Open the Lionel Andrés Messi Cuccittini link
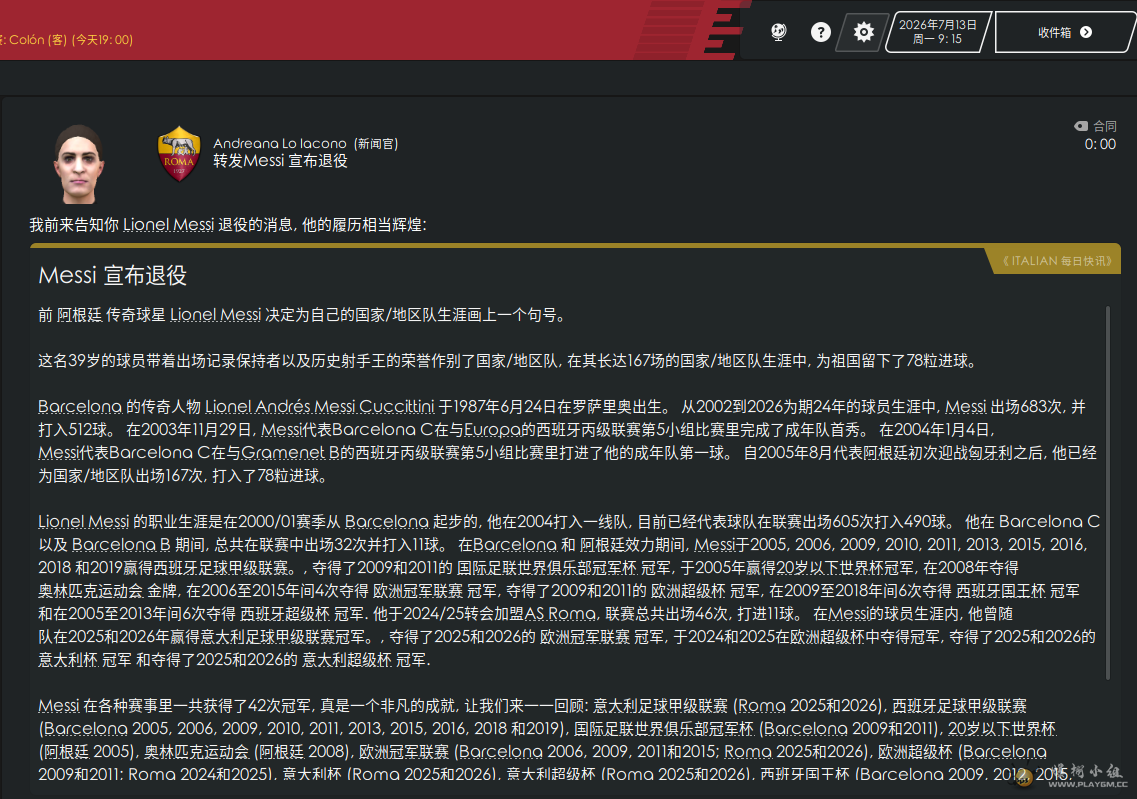This screenshot has width=1137, height=799. [x=320, y=407]
